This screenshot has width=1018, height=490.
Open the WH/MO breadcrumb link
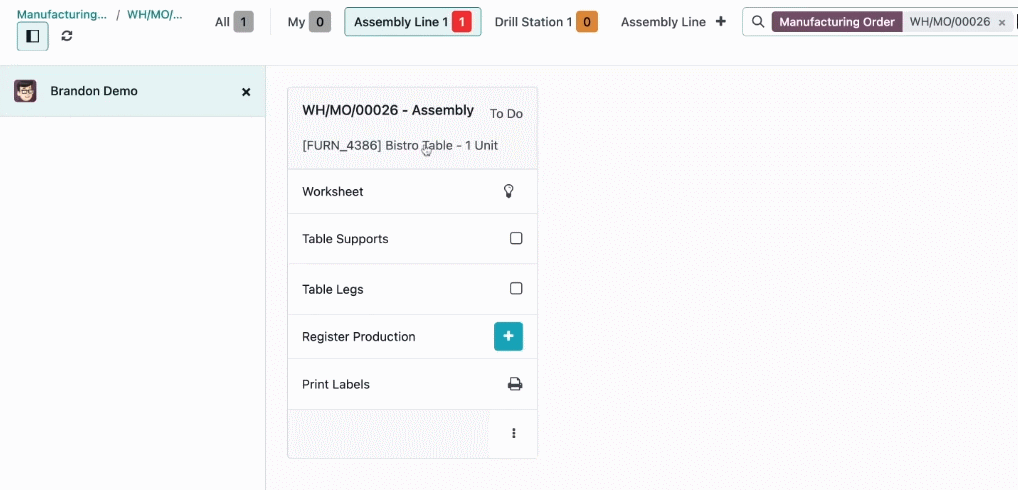(x=155, y=14)
